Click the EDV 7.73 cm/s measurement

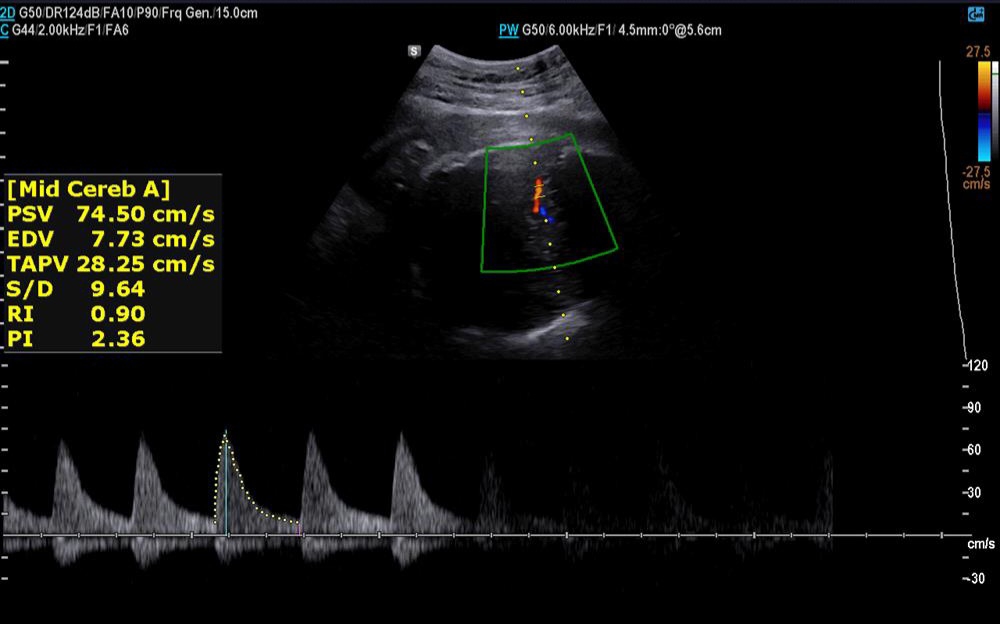coord(111,239)
